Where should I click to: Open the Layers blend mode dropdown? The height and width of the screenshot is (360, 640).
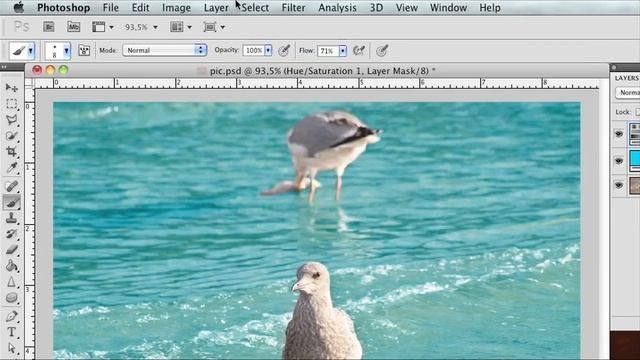628,93
